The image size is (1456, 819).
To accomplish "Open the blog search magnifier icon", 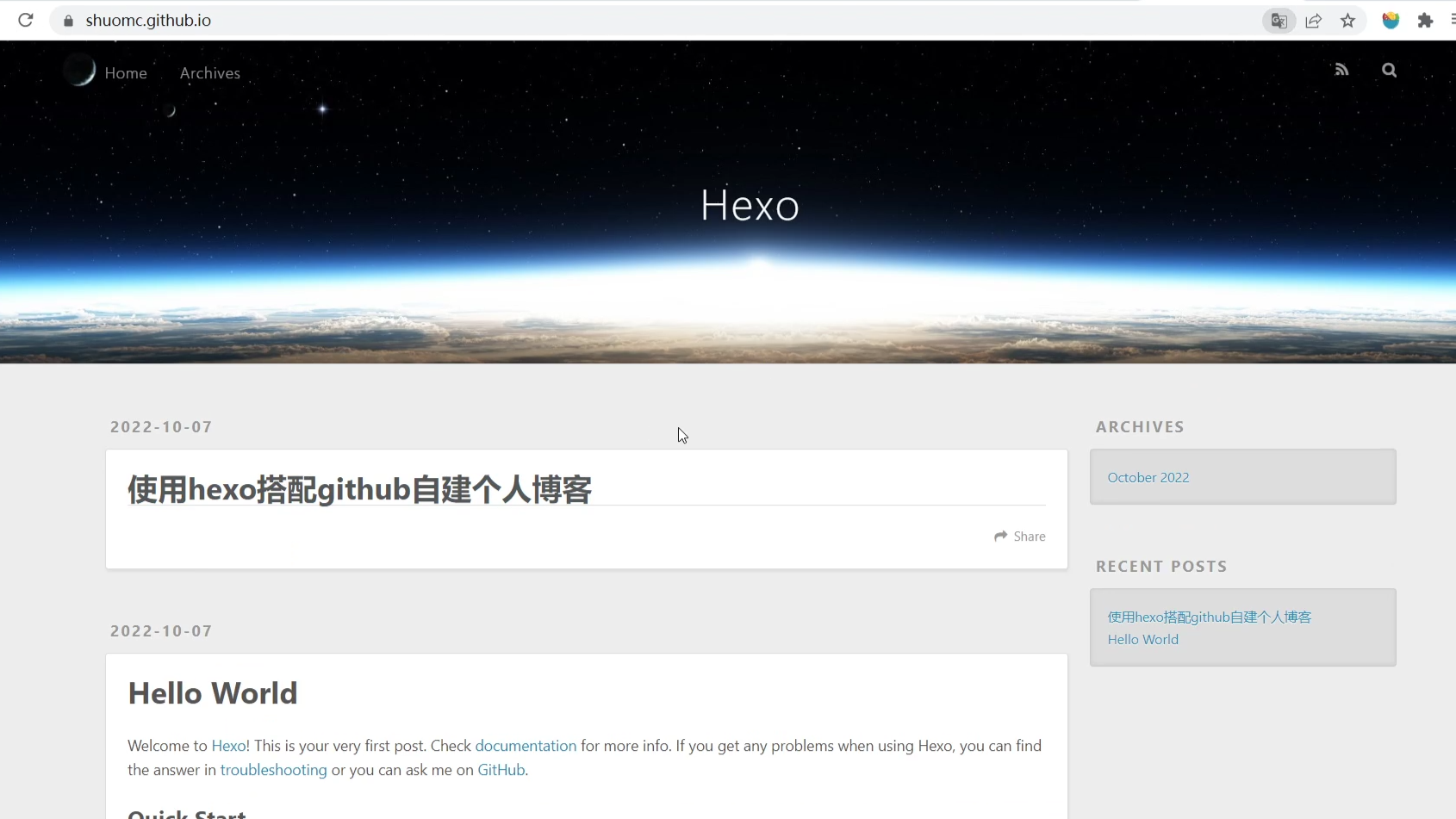I will (1389, 70).
